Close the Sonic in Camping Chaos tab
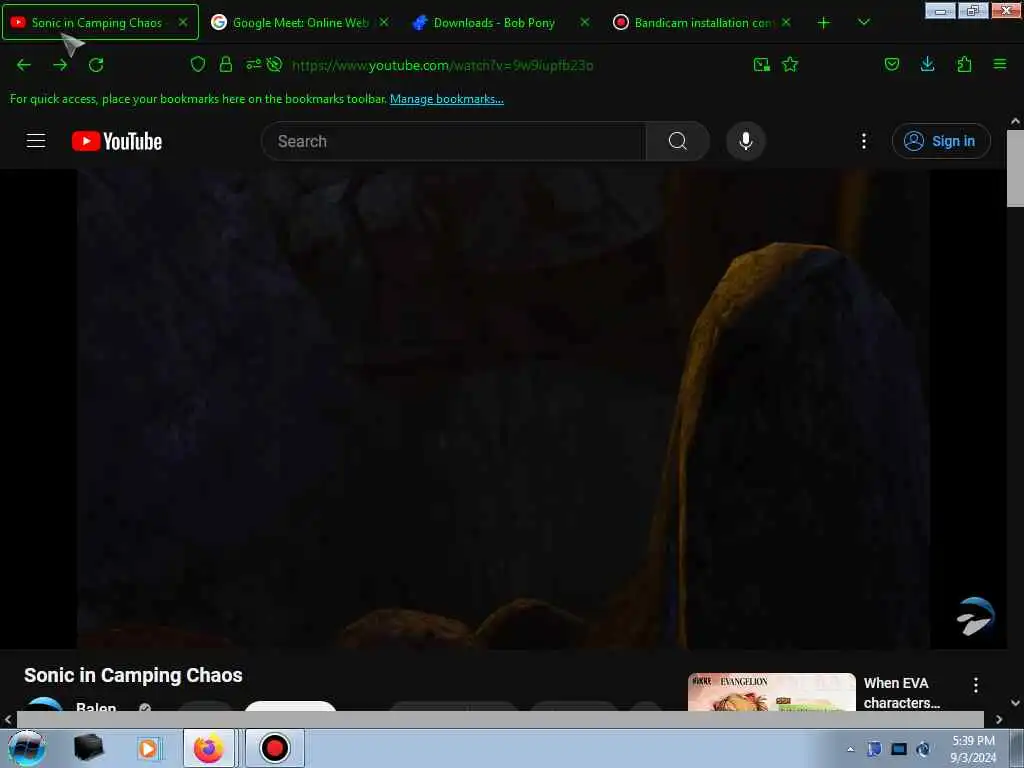The width and height of the screenshot is (1024, 768). click(183, 22)
